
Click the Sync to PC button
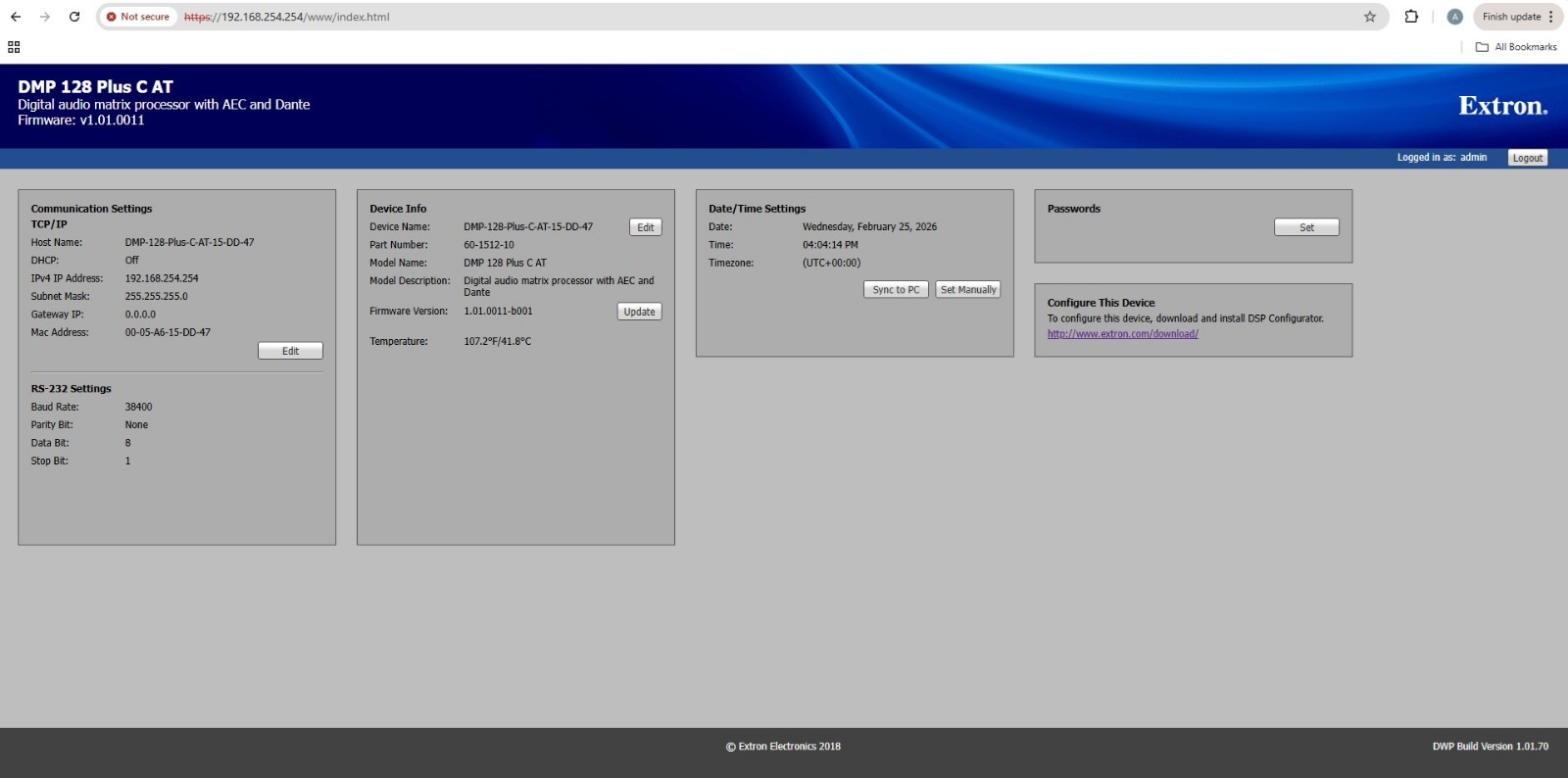click(x=896, y=290)
